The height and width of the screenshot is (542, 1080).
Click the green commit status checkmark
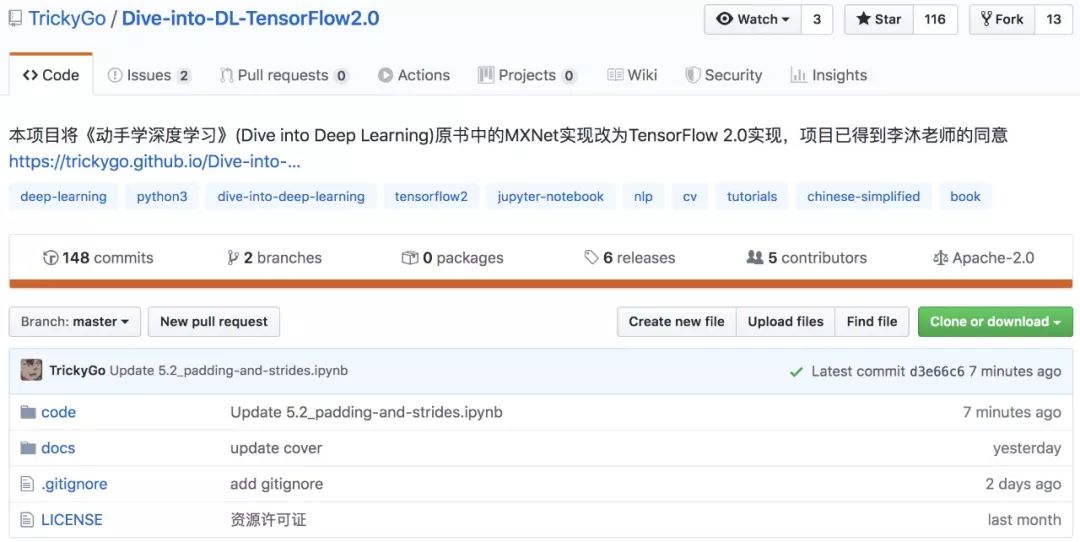[796, 371]
